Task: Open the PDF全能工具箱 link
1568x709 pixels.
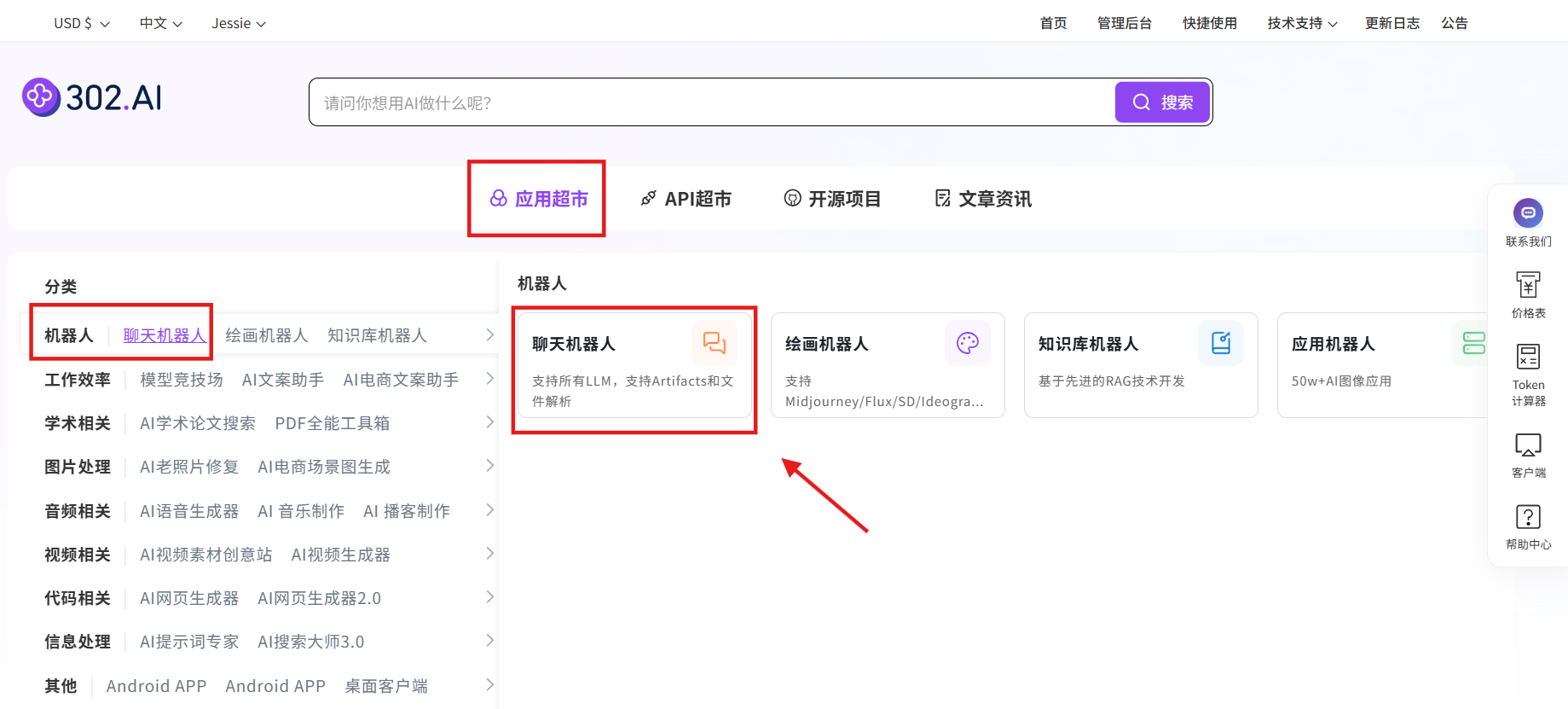Action: (x=333, y=423)
